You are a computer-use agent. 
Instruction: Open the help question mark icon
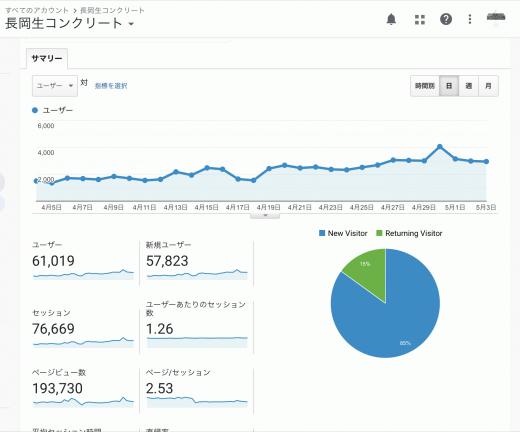point(446,19)
